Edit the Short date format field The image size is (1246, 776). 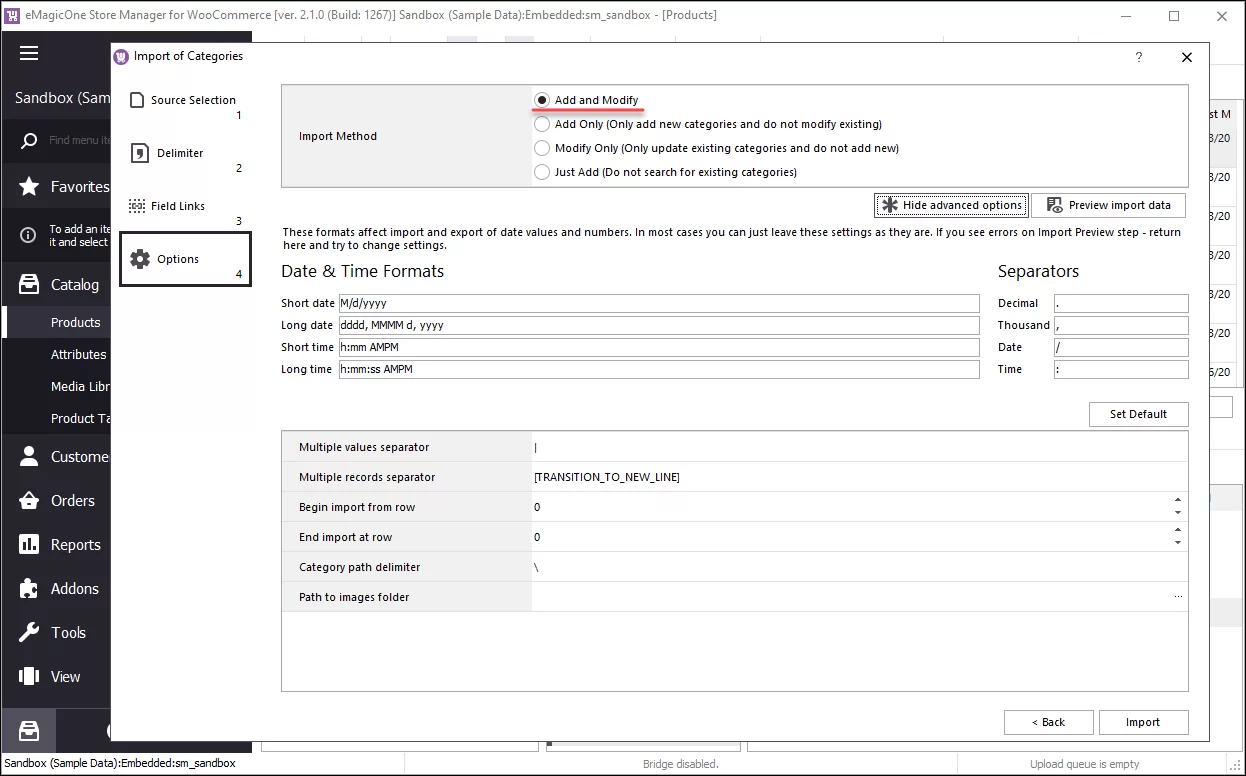[660, 303]
